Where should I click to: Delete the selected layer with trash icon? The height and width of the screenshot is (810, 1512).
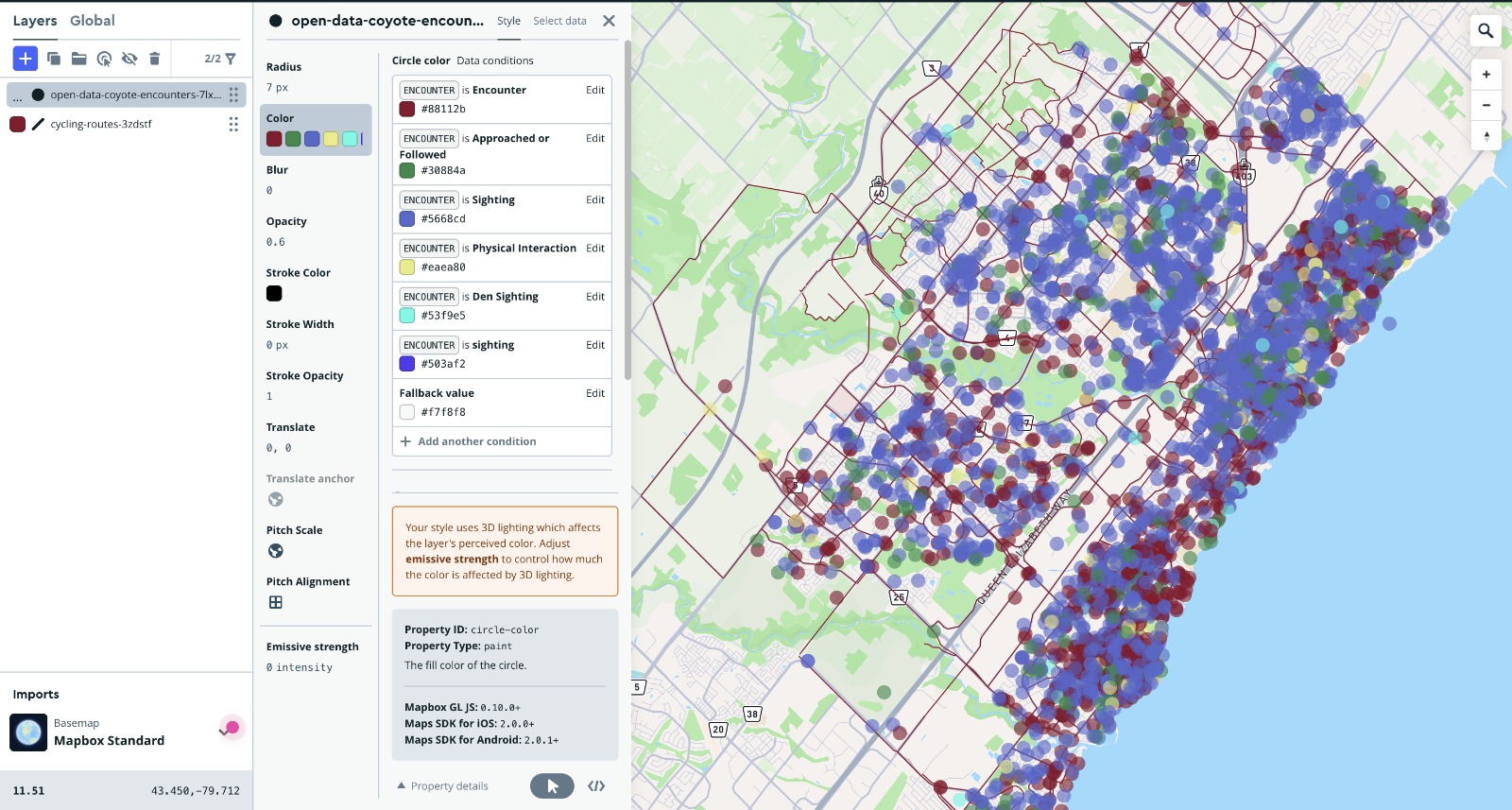[x=155, y=59]
